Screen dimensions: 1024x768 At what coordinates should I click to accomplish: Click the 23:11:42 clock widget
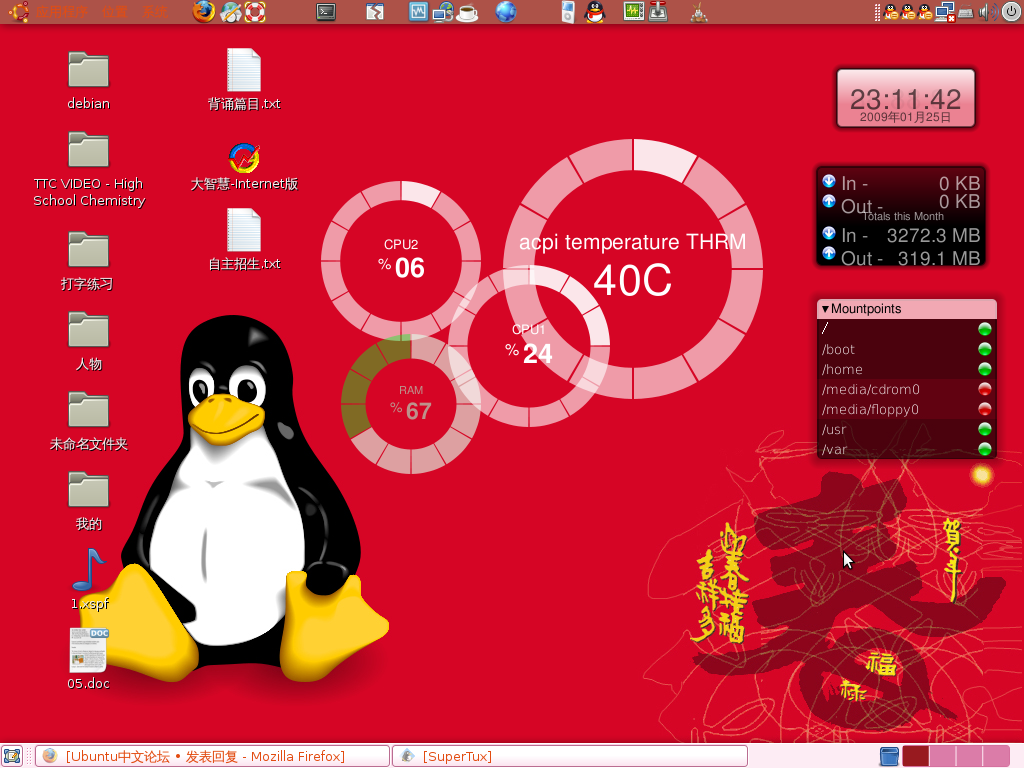[x=906, y=99]
